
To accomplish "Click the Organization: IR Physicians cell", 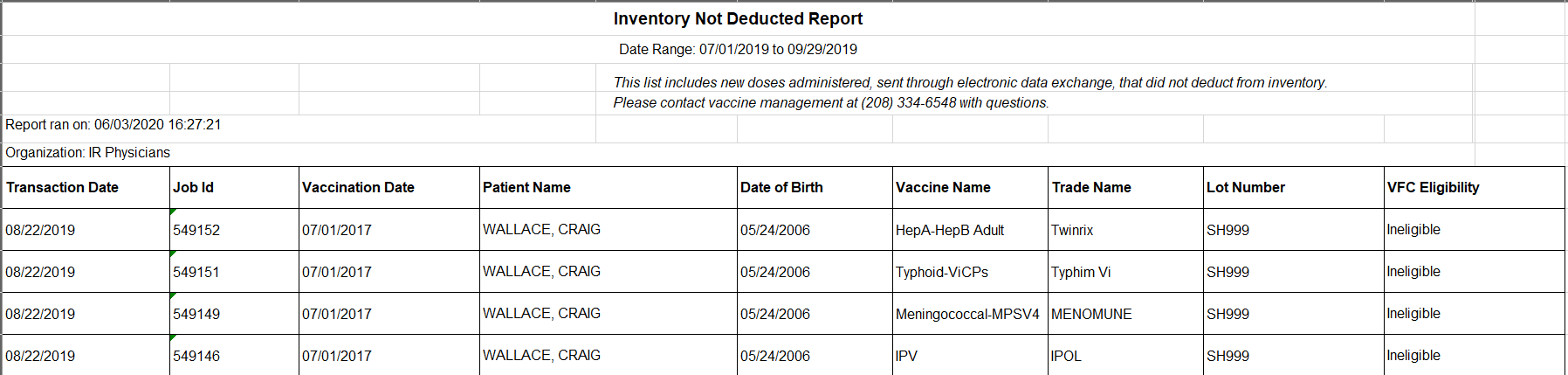I will pos(738,153).
